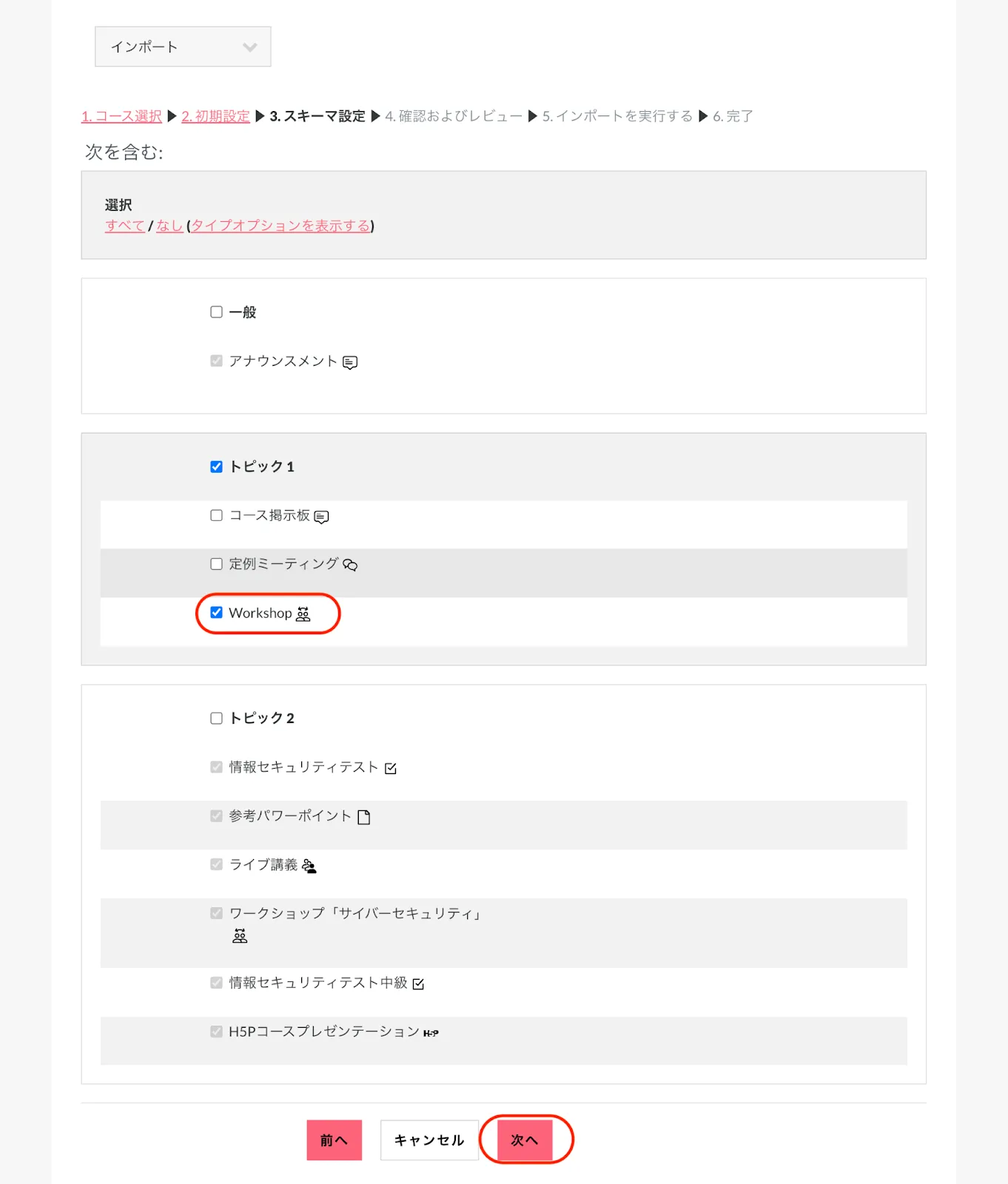The height and width of the screenshot is (1184, 1008).
Task: Check the コース掲示板 checkbox
Action: (216, 515)
